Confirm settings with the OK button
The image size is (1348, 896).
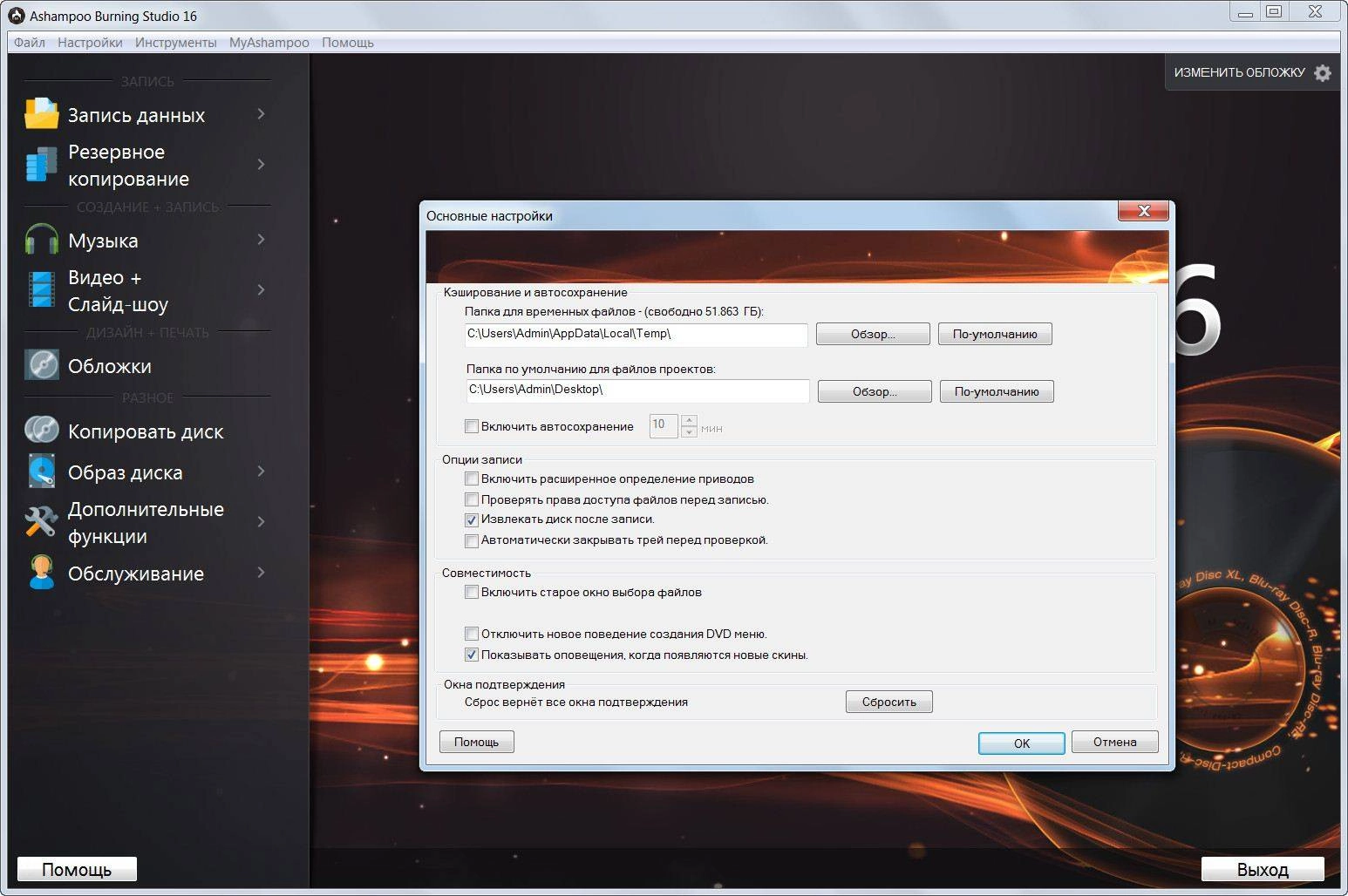pos(1022,743)
